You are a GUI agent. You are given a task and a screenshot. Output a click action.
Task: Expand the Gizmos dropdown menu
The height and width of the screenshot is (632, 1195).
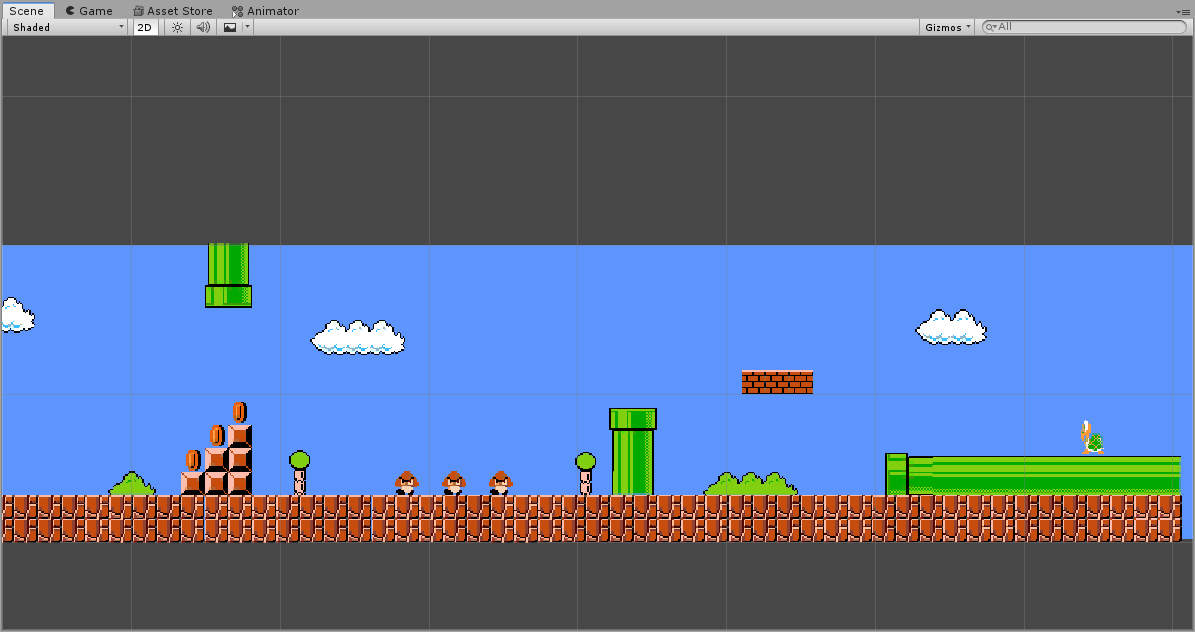point(946,27)
